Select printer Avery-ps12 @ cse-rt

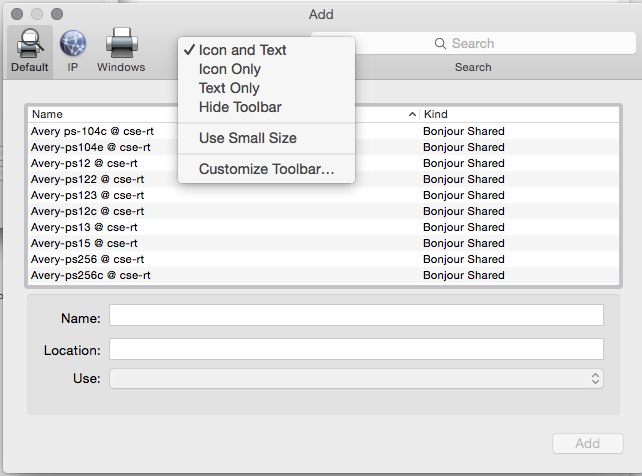point(85,163)
